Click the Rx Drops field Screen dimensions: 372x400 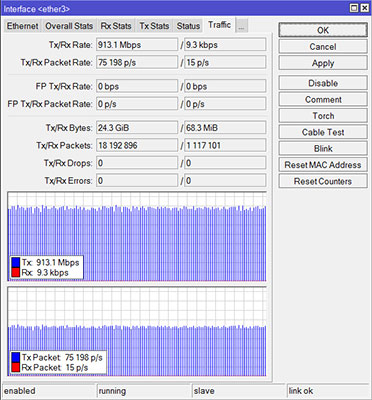(x=225, y=163)
